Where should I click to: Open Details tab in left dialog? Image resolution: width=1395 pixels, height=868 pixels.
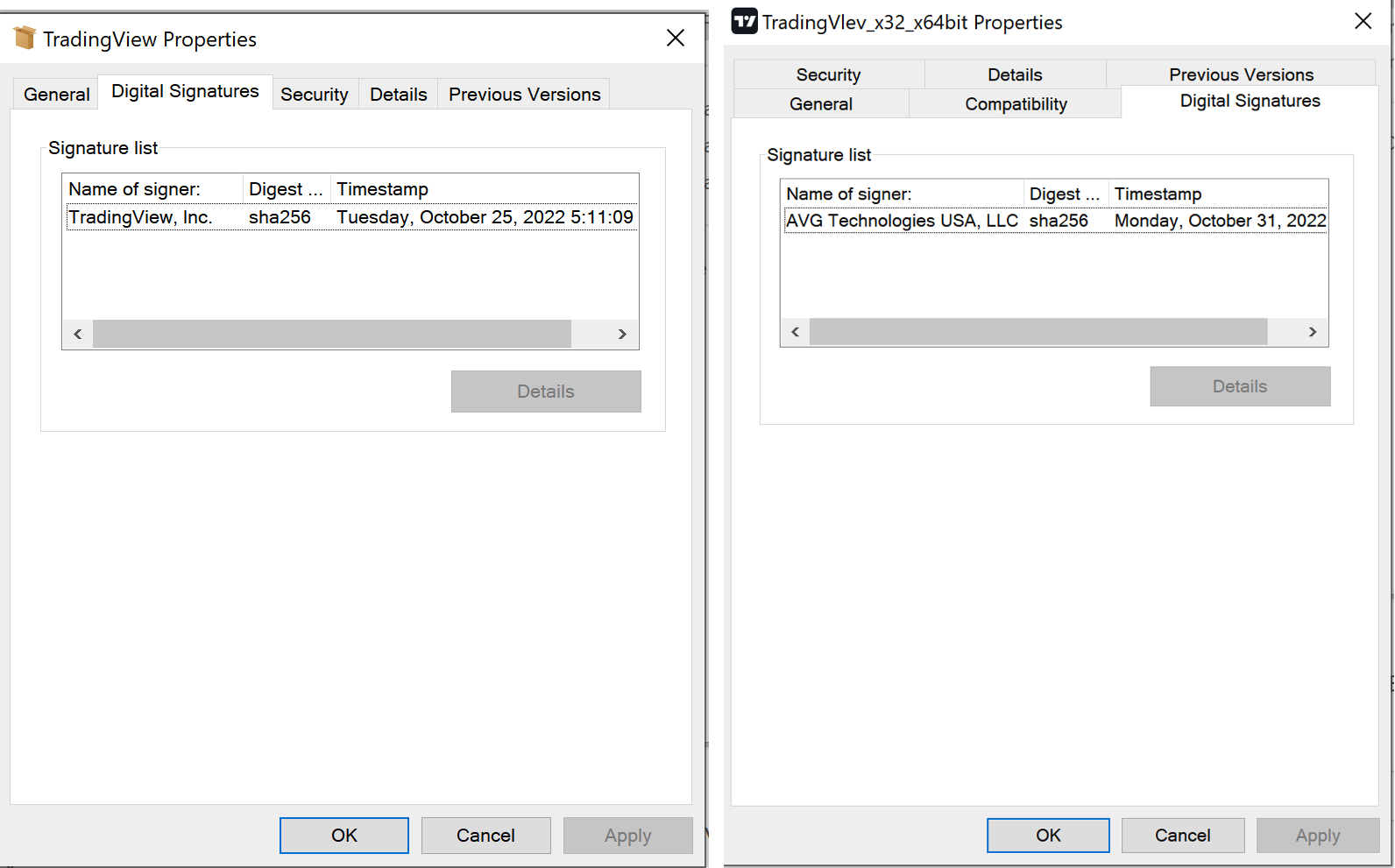[x=398, y=95]
